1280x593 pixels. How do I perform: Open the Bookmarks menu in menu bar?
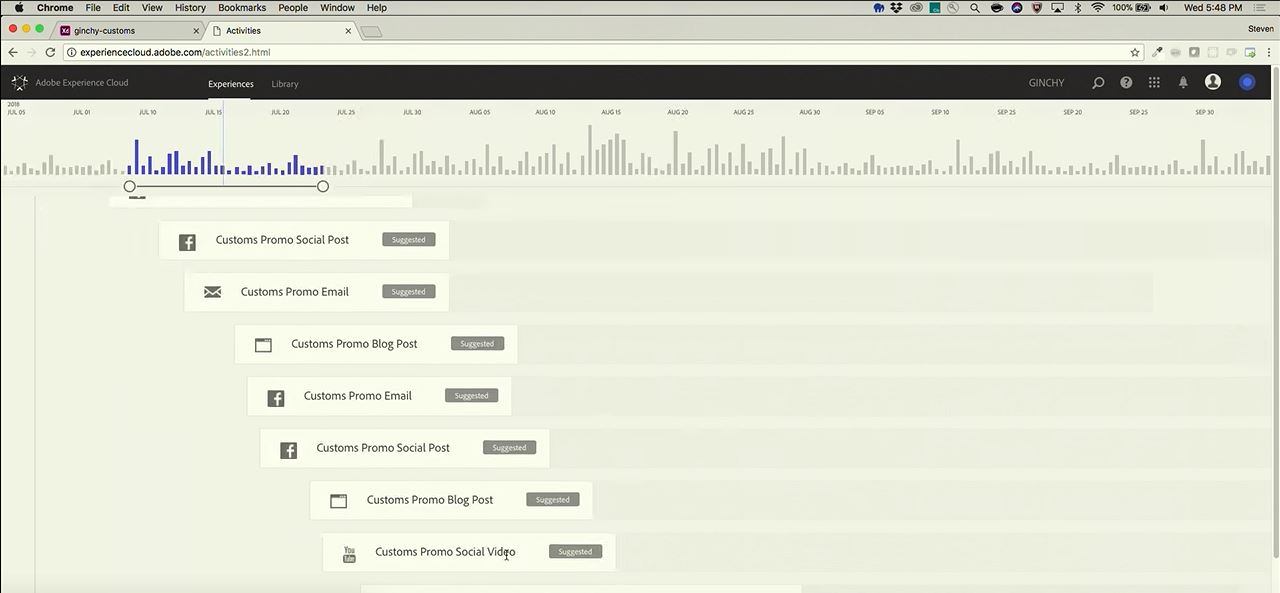(x=242, y=8)
